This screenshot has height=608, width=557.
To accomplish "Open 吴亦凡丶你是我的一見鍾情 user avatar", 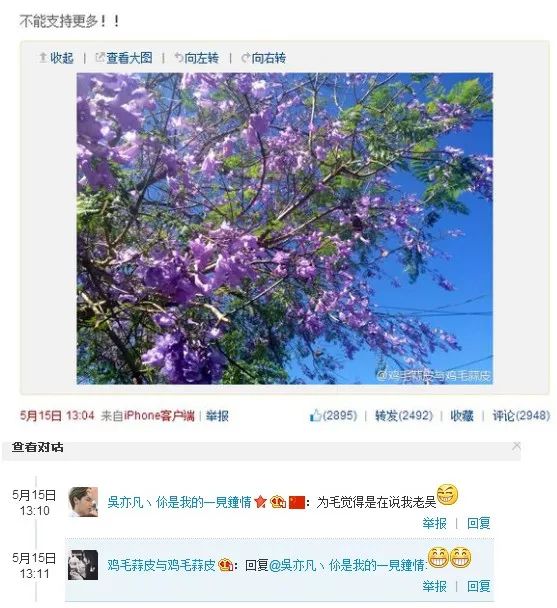I will pyautogui.click(x=83, y=502).
